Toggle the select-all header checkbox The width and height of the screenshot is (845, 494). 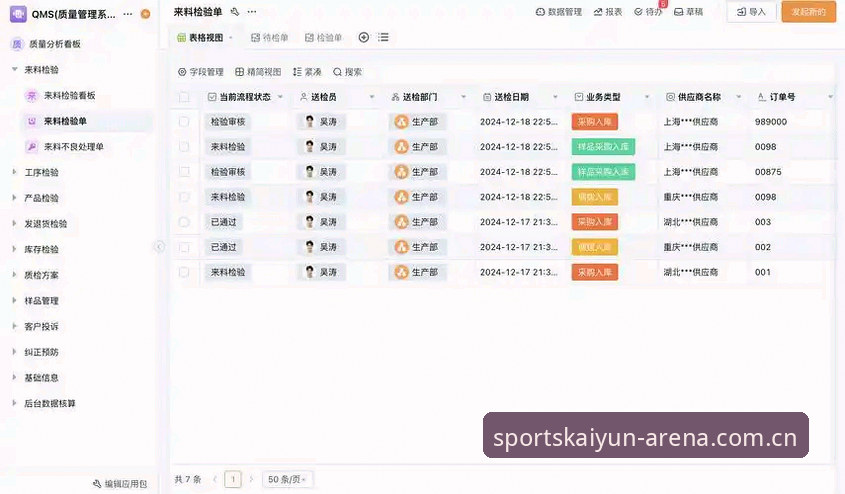click(x=184, y=97)
